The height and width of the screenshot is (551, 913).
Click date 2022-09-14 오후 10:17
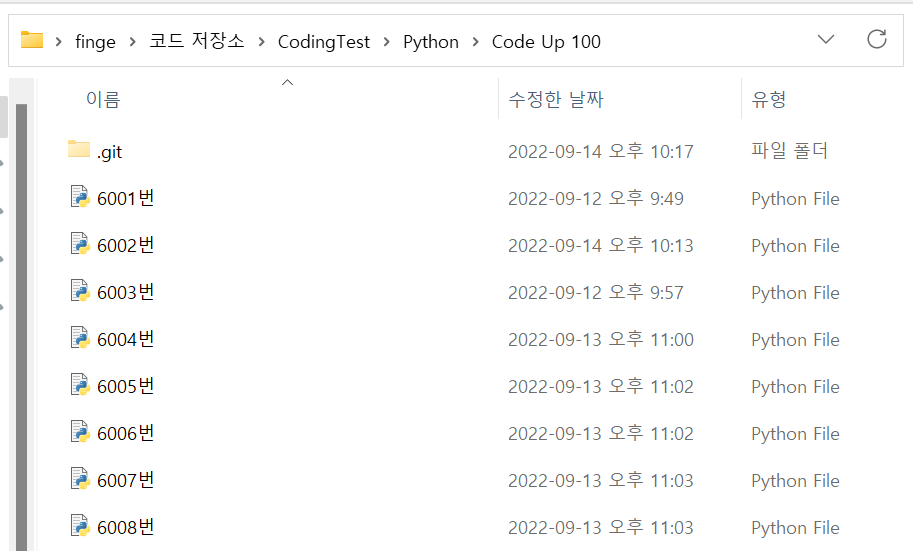coord(600,151)
